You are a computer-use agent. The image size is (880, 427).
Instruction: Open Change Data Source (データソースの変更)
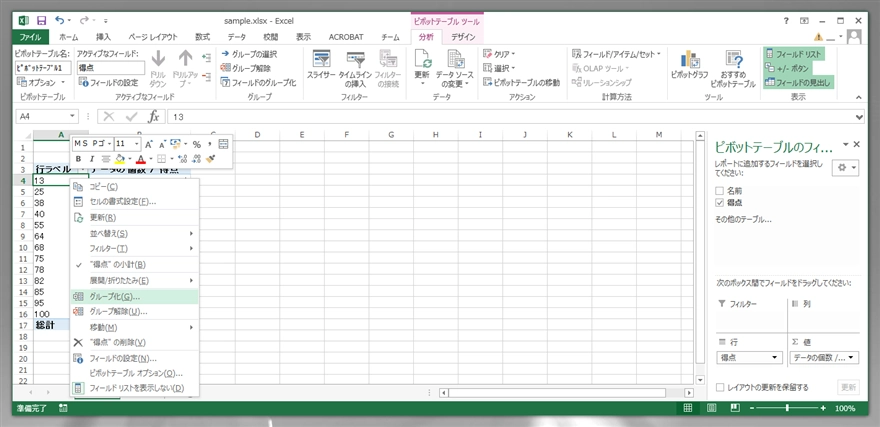(x=455, y=70)
